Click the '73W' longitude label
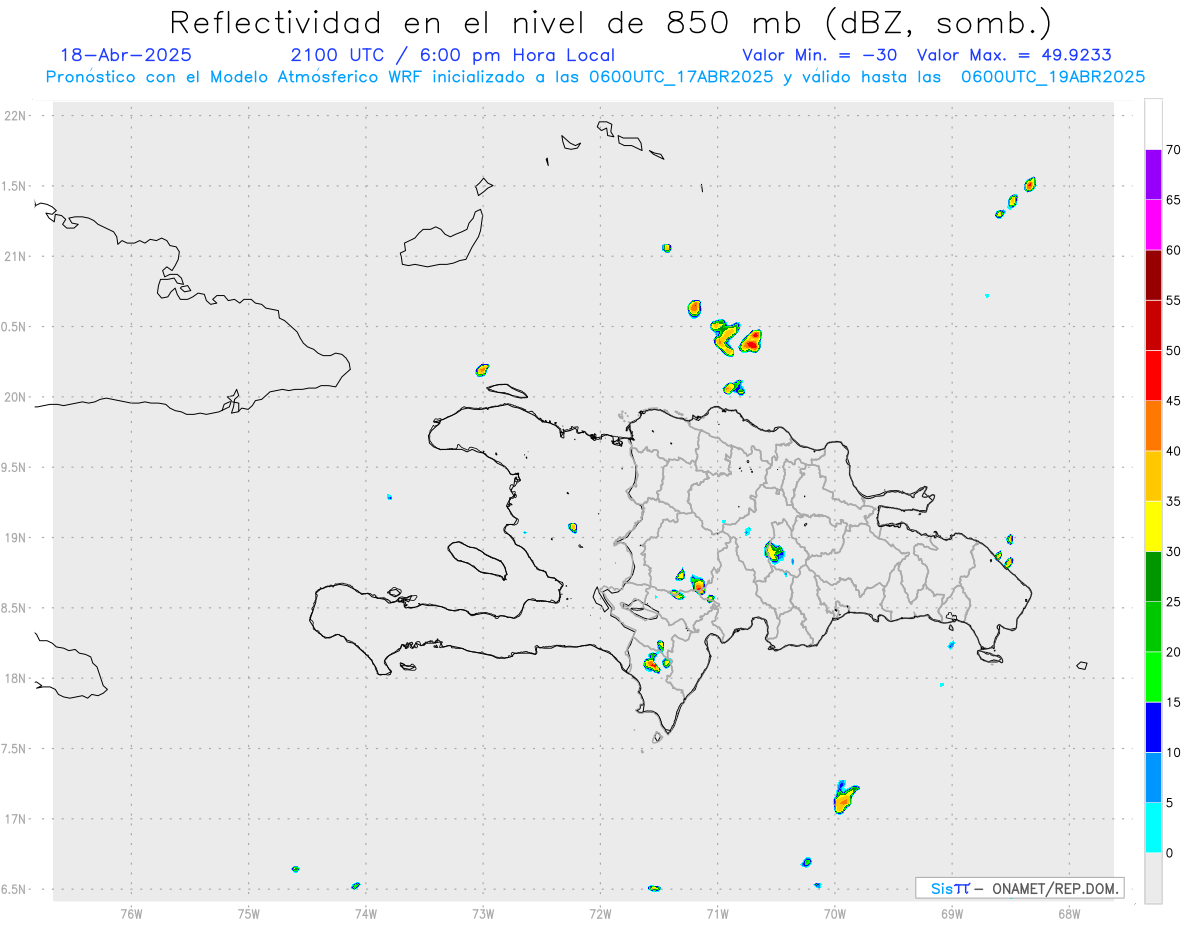Screen dimensions: 1200x927 pyautogui.click(x=483, y=913)
